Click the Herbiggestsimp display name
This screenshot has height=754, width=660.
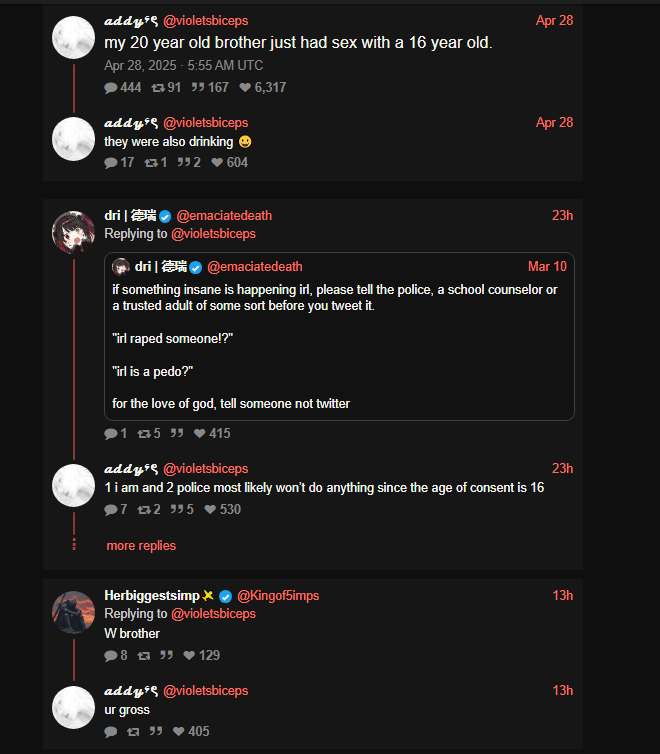point(152,596)
